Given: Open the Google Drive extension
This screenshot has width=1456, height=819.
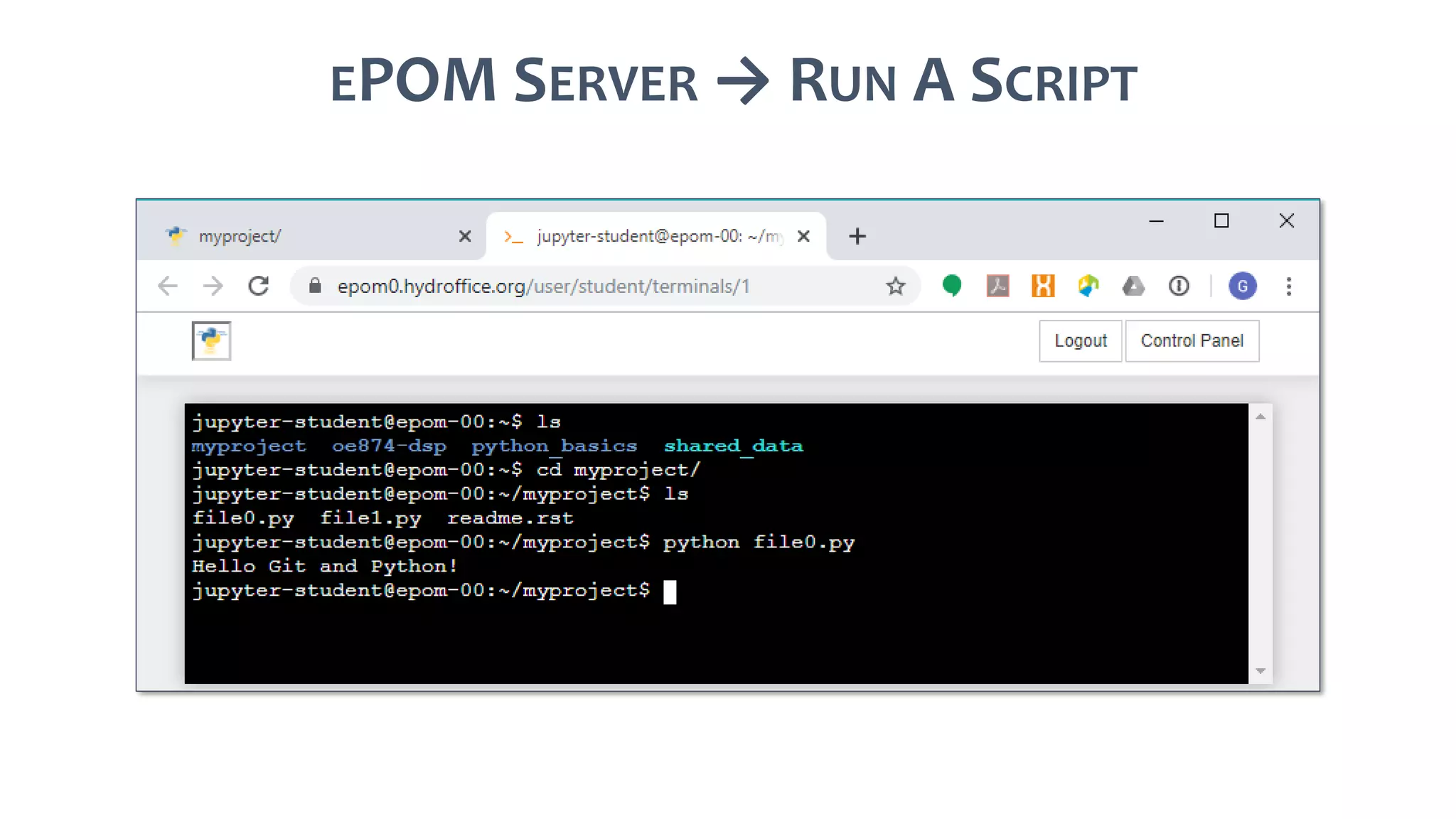Looking at the screenshot, I should (1133, 286).
